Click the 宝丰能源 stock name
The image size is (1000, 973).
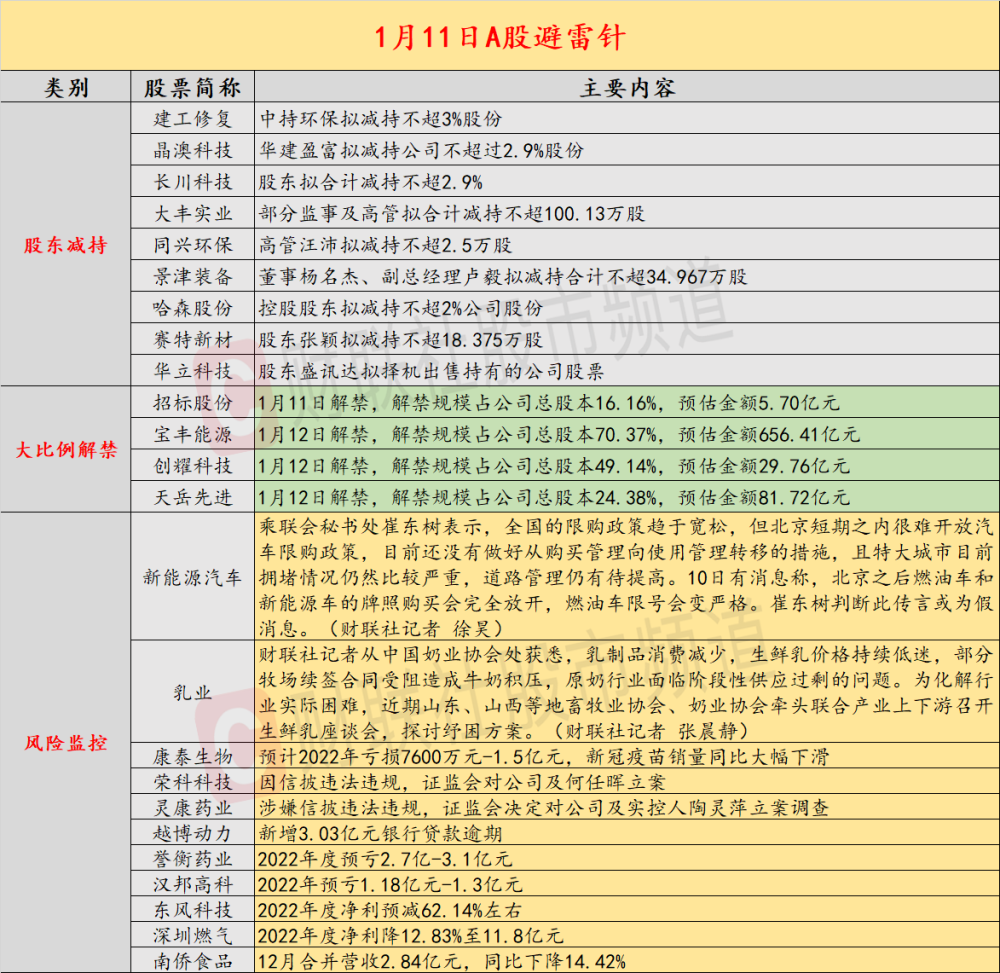tap(193, 434)
